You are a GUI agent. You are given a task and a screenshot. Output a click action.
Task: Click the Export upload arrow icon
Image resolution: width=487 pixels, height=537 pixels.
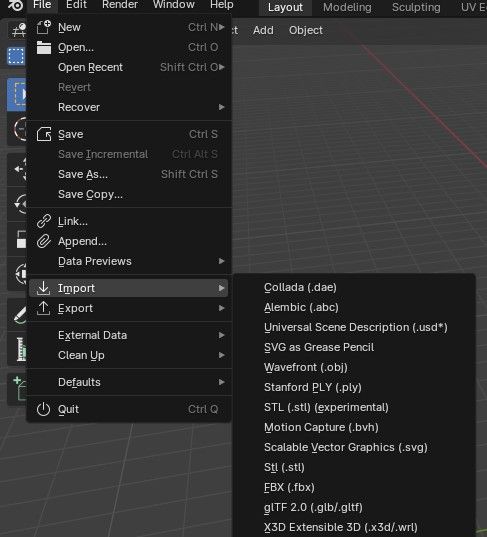(43, 308)
